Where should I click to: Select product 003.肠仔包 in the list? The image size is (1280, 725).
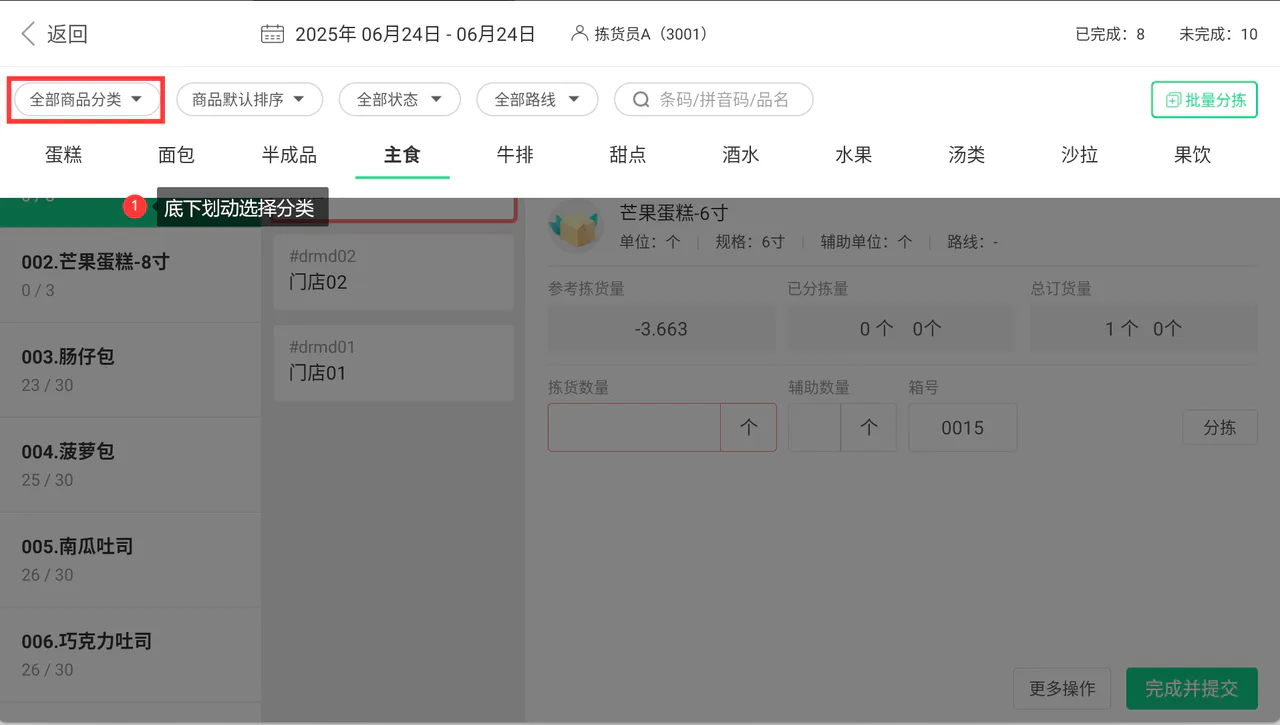coord(130,370)
